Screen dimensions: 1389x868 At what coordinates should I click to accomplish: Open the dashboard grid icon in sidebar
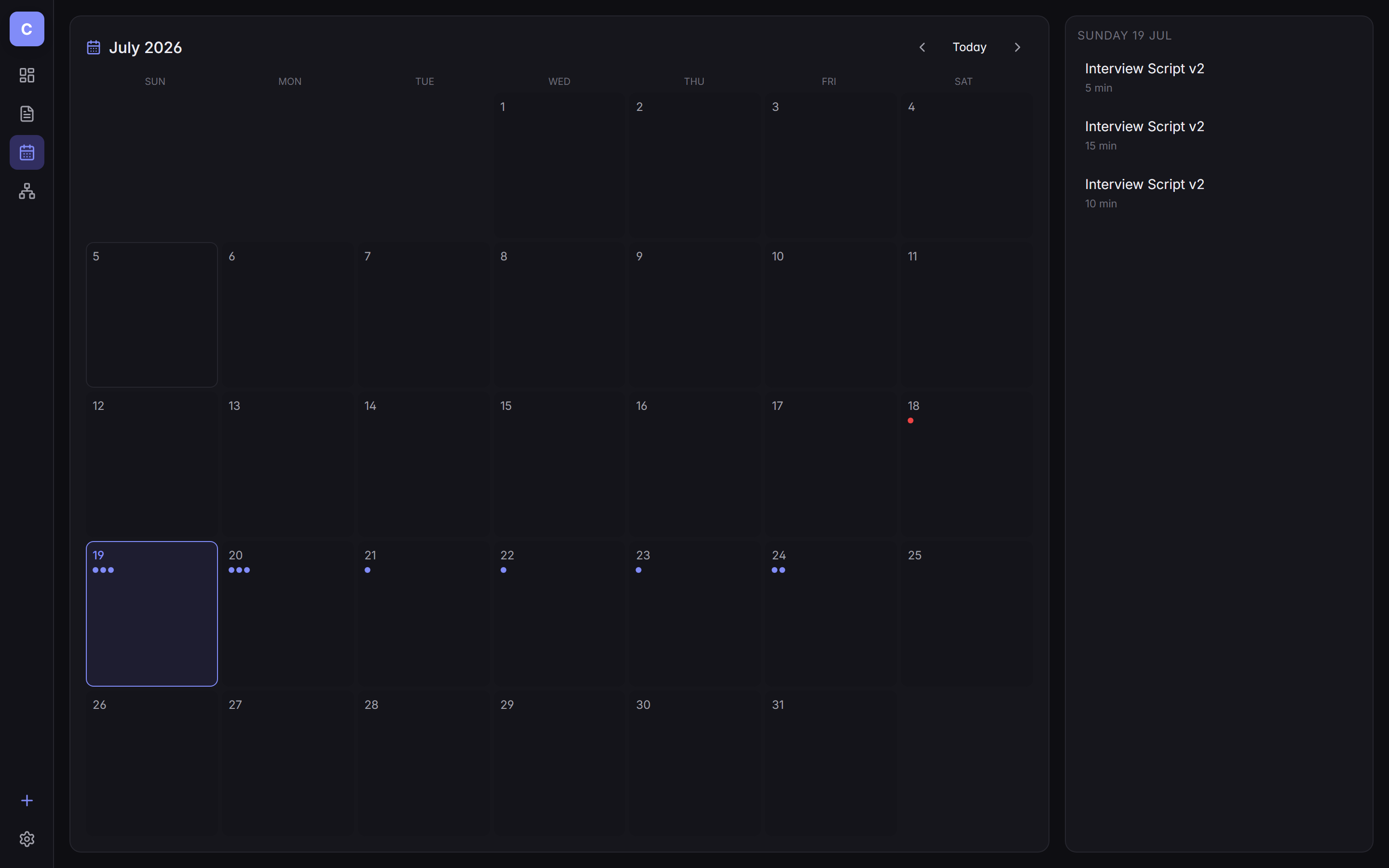point(27,75)
